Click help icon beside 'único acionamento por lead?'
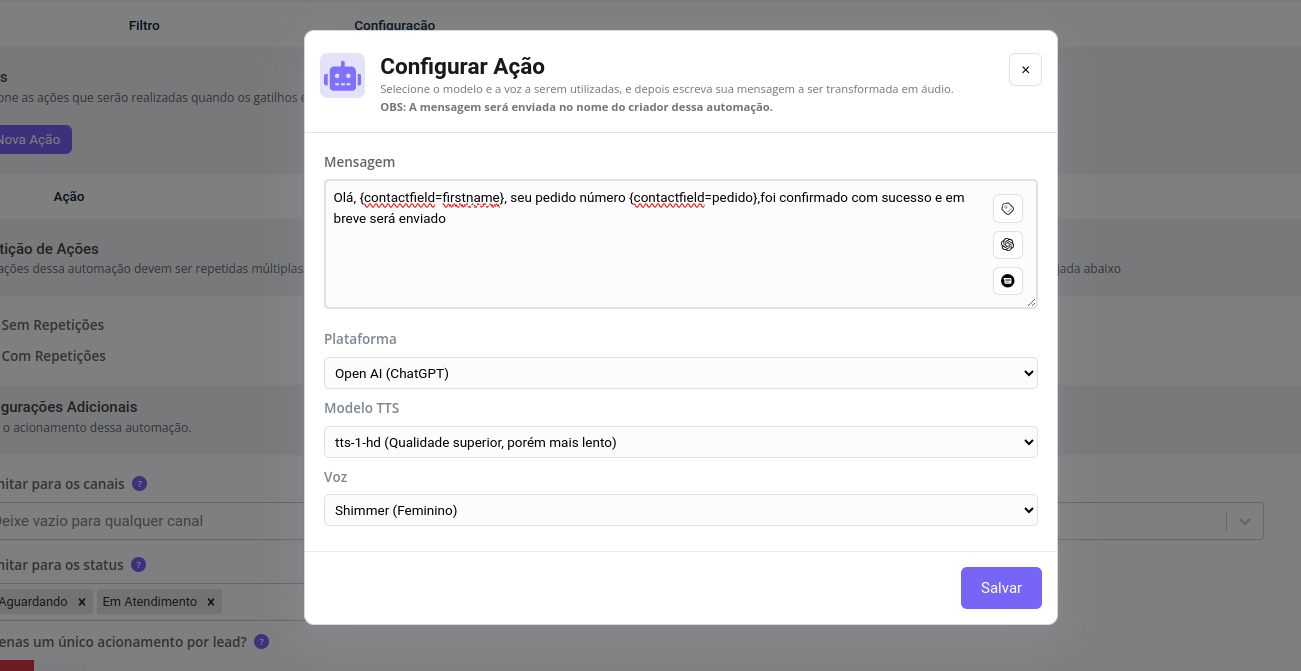This screenshot has height=671, width=1301. coord(261,642)
